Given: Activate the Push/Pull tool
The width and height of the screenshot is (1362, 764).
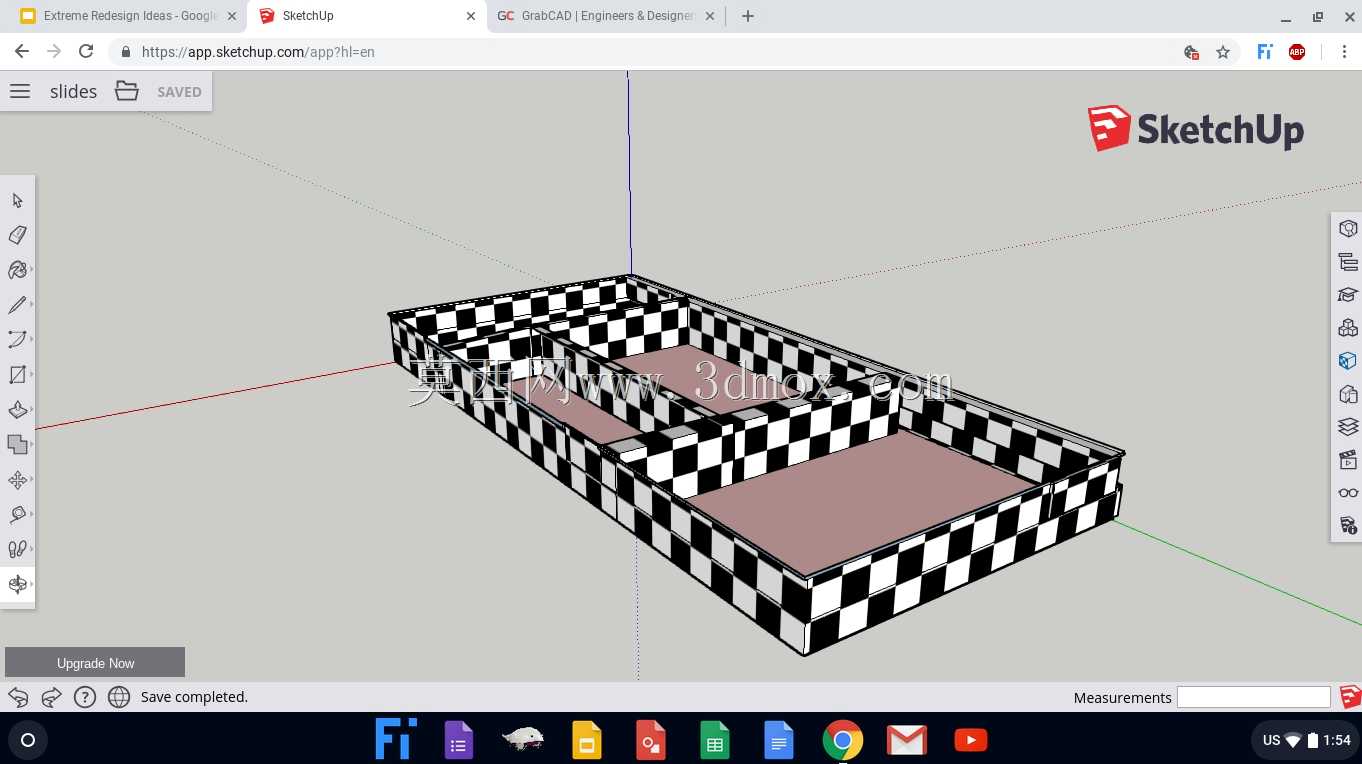Looking at the screenshot, I should coord(17,410).
